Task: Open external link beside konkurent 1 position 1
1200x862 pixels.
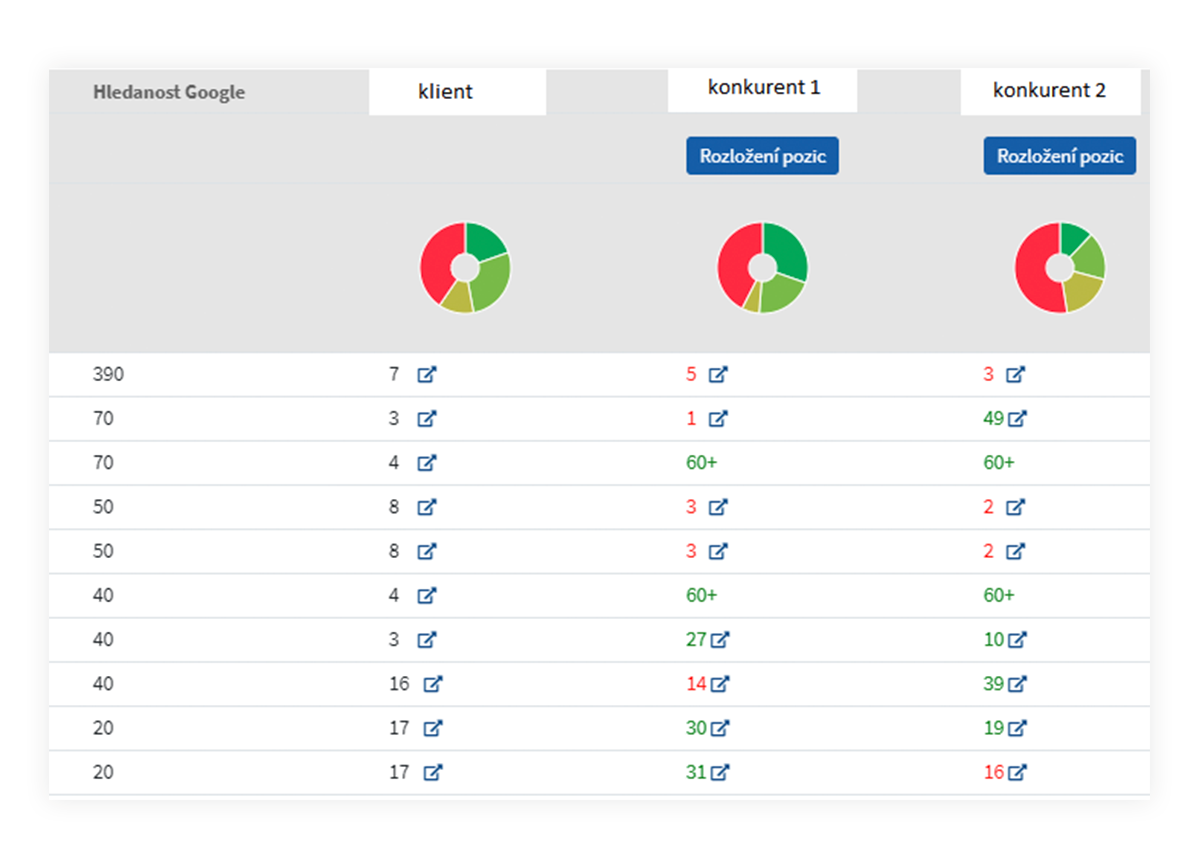Action: point(718,419)
